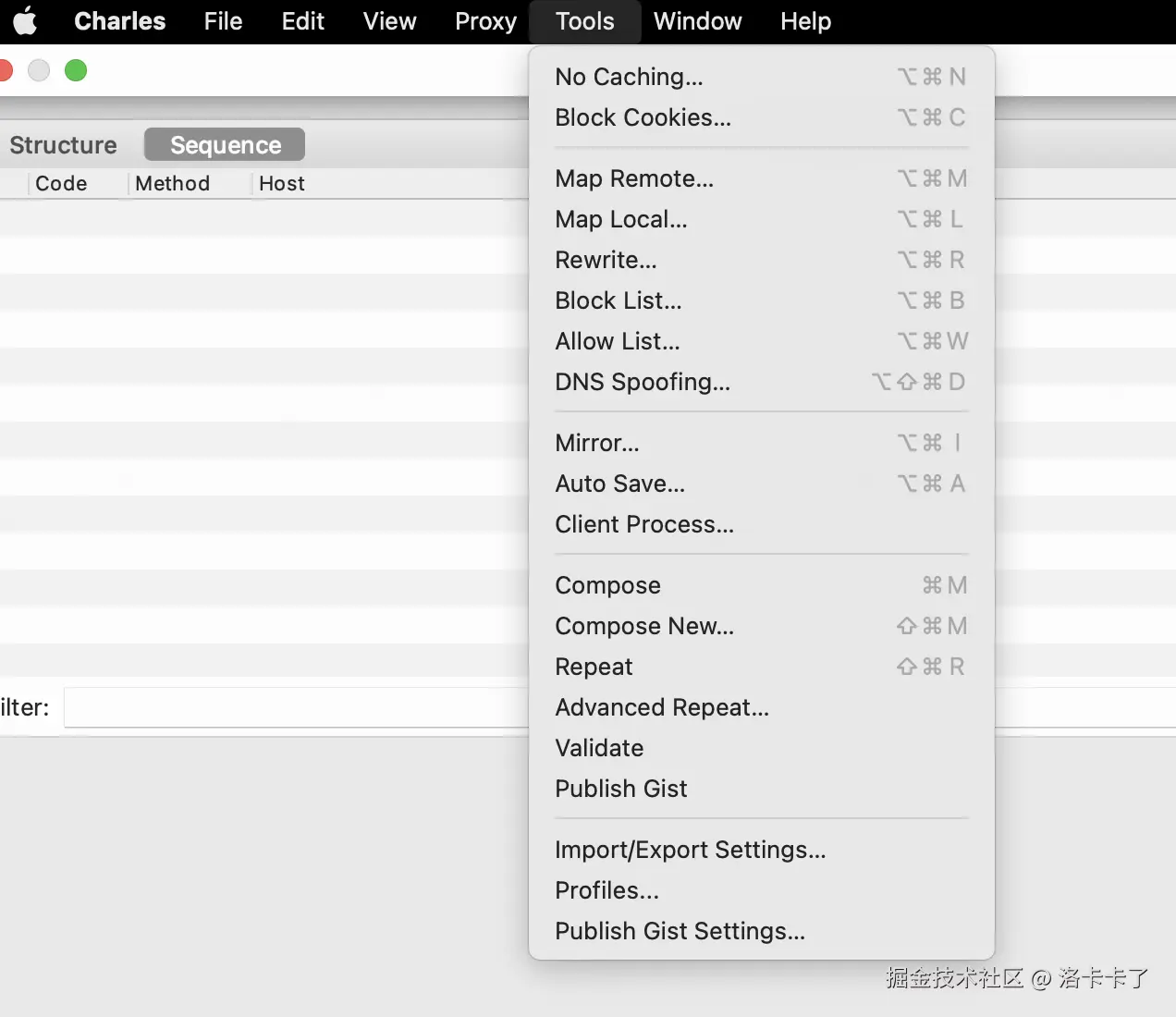Open the Help menu
Viewport: 1176px width, 1017px height.
click(805, 21)
